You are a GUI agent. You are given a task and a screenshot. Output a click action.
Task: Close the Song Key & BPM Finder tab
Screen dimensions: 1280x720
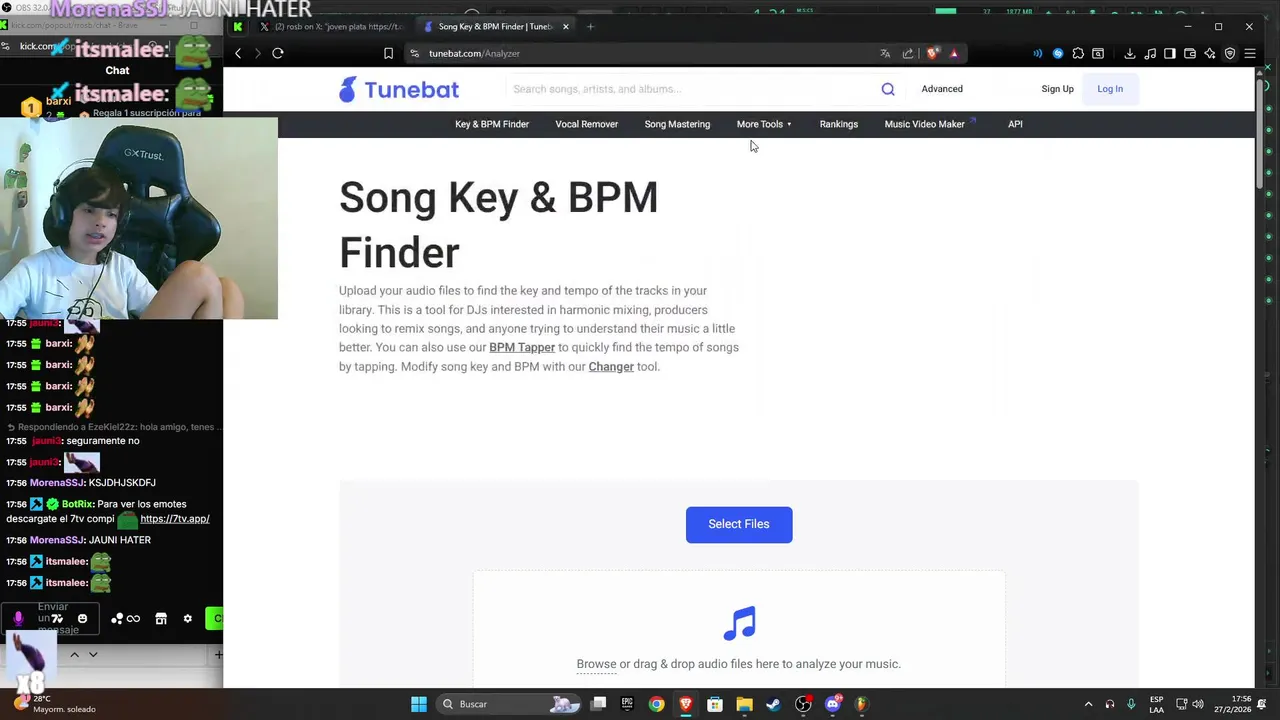pos(565,27)
